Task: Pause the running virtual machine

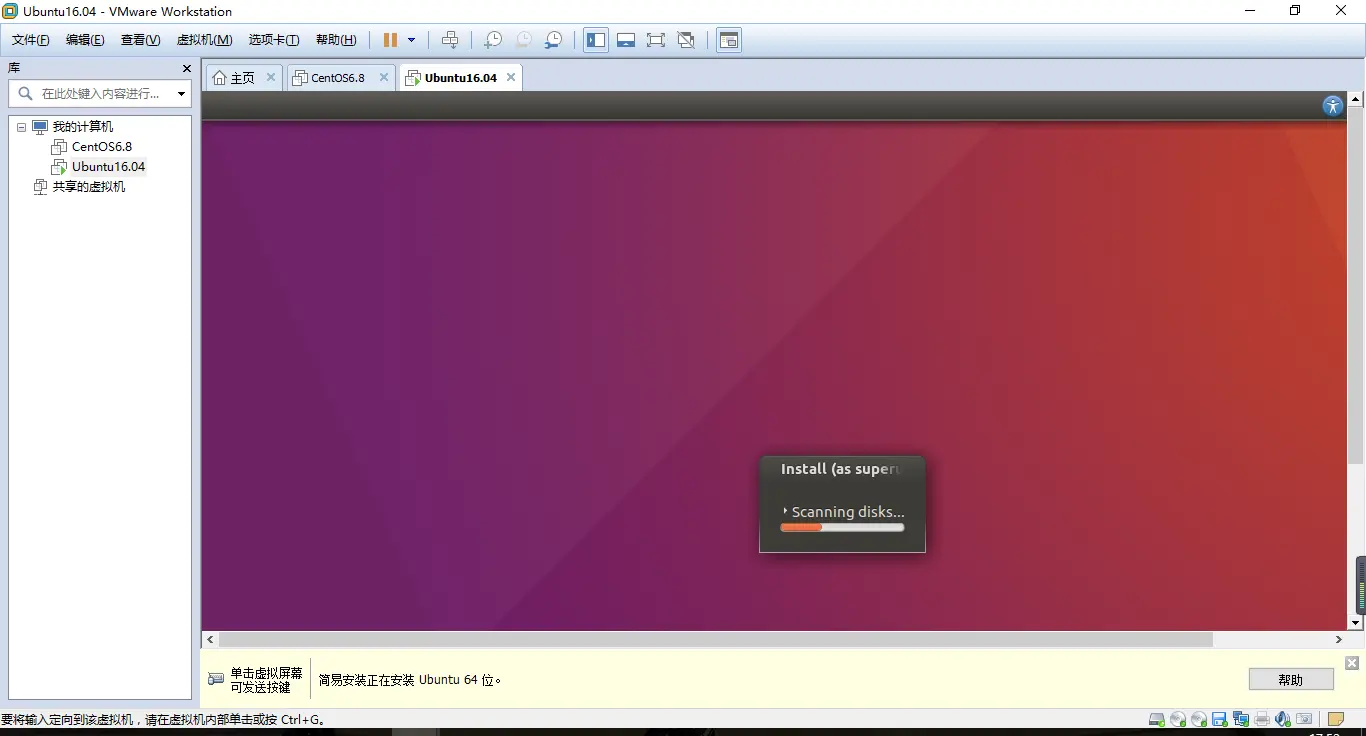Action: 390,40
